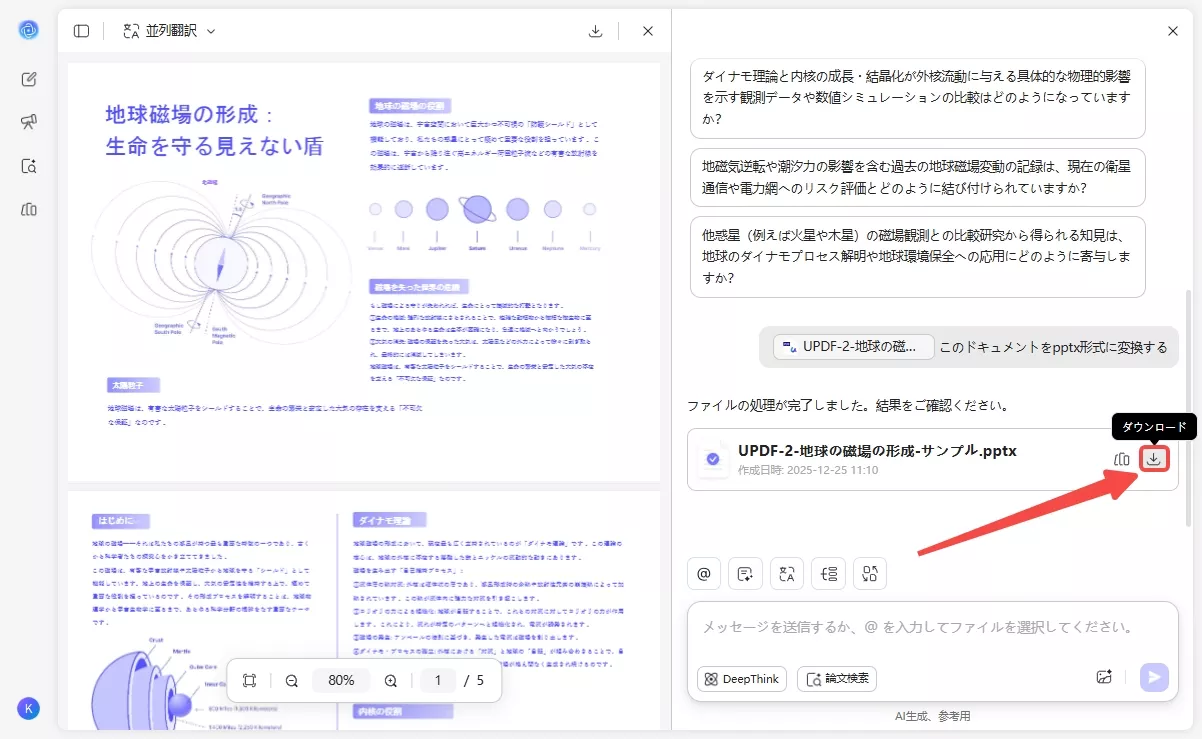This screenshot has width=1202, height=739.
Task: Download the generated pptx file
Action: pos(1154,459)
